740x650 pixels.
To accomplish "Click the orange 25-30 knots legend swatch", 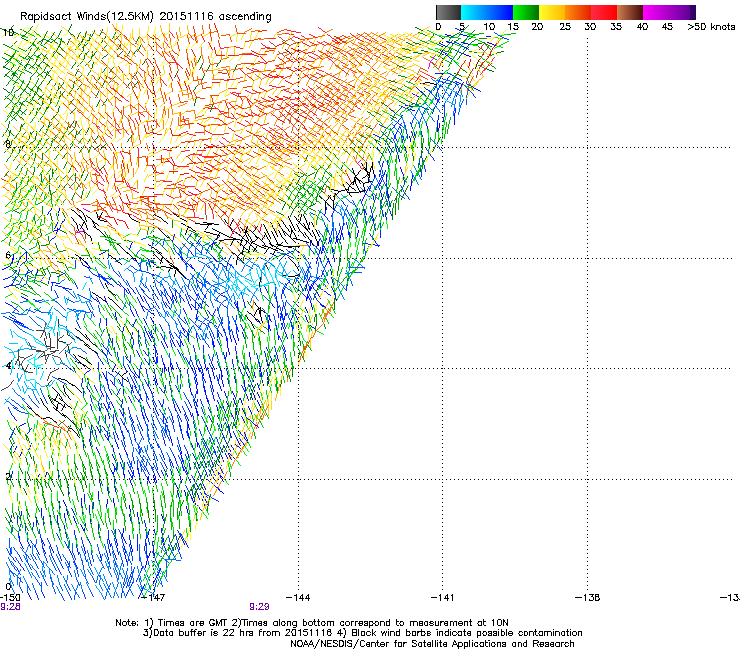I will pyautogui.click(x=578, y=12).
